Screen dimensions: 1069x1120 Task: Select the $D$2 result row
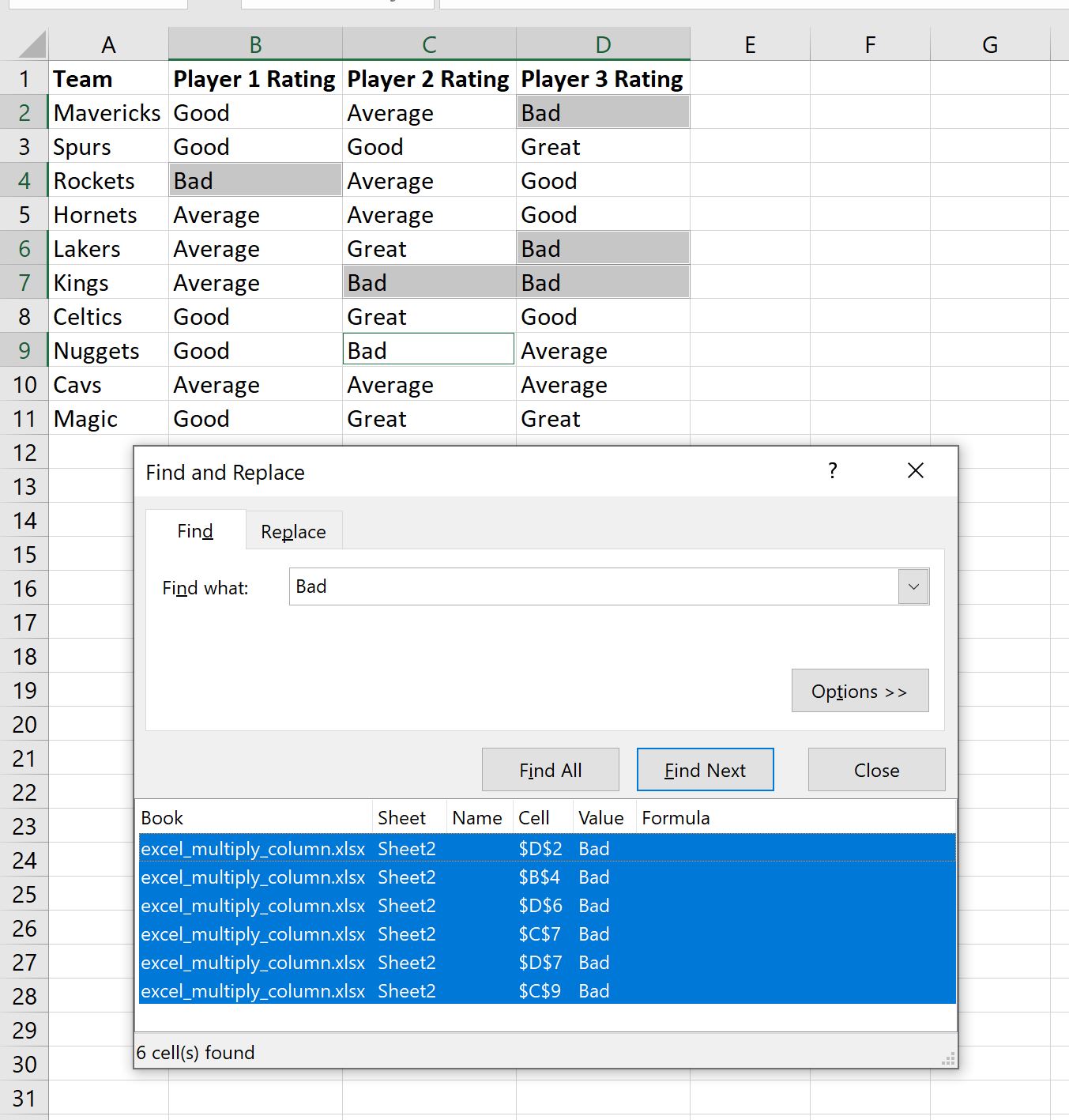[x=547, y=848]
